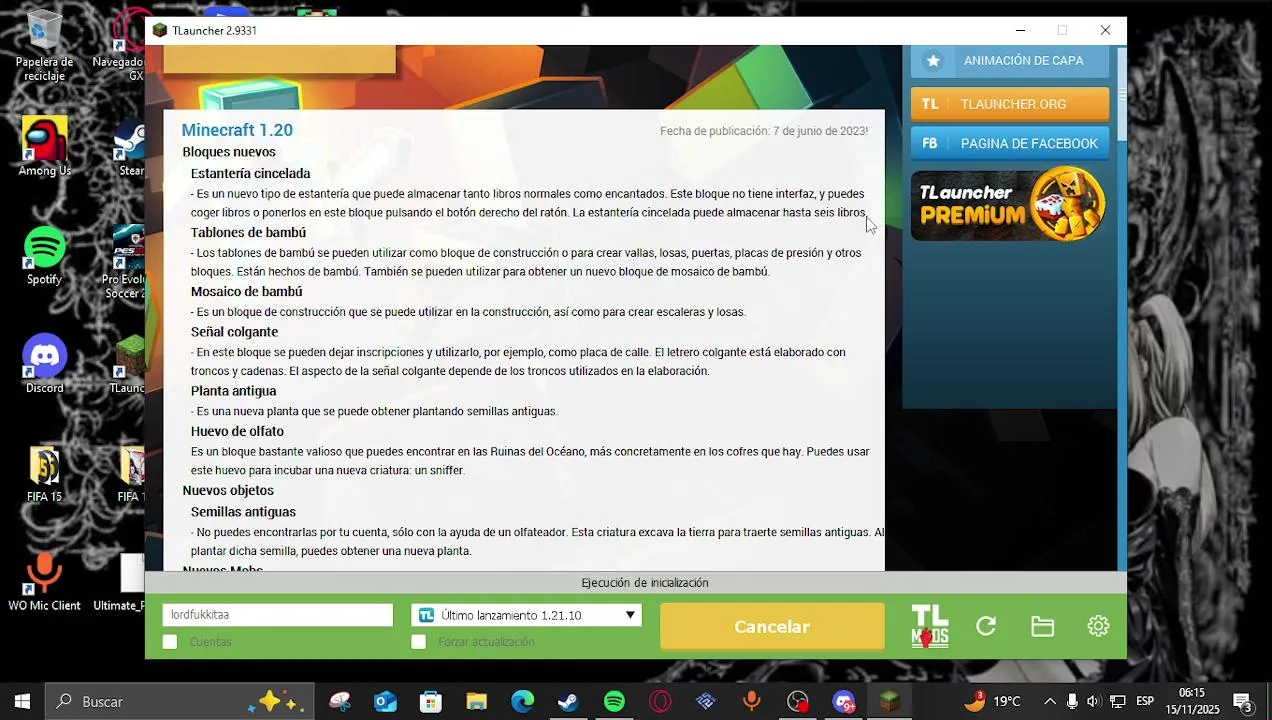
Task: Click the launcher page vertical scrollbar
Action: pos(1122,94)
